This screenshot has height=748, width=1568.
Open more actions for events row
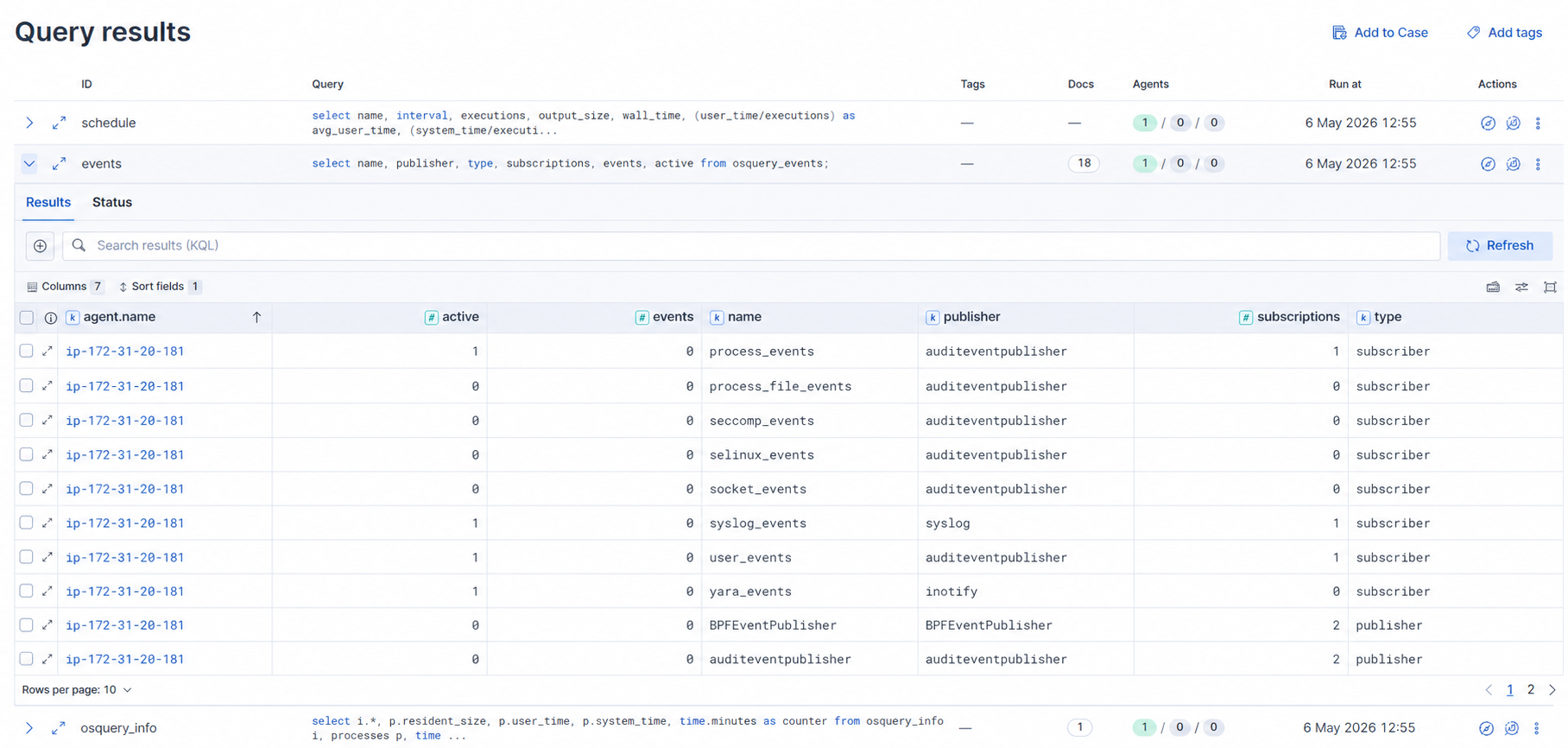click(x=1538, y=163)
